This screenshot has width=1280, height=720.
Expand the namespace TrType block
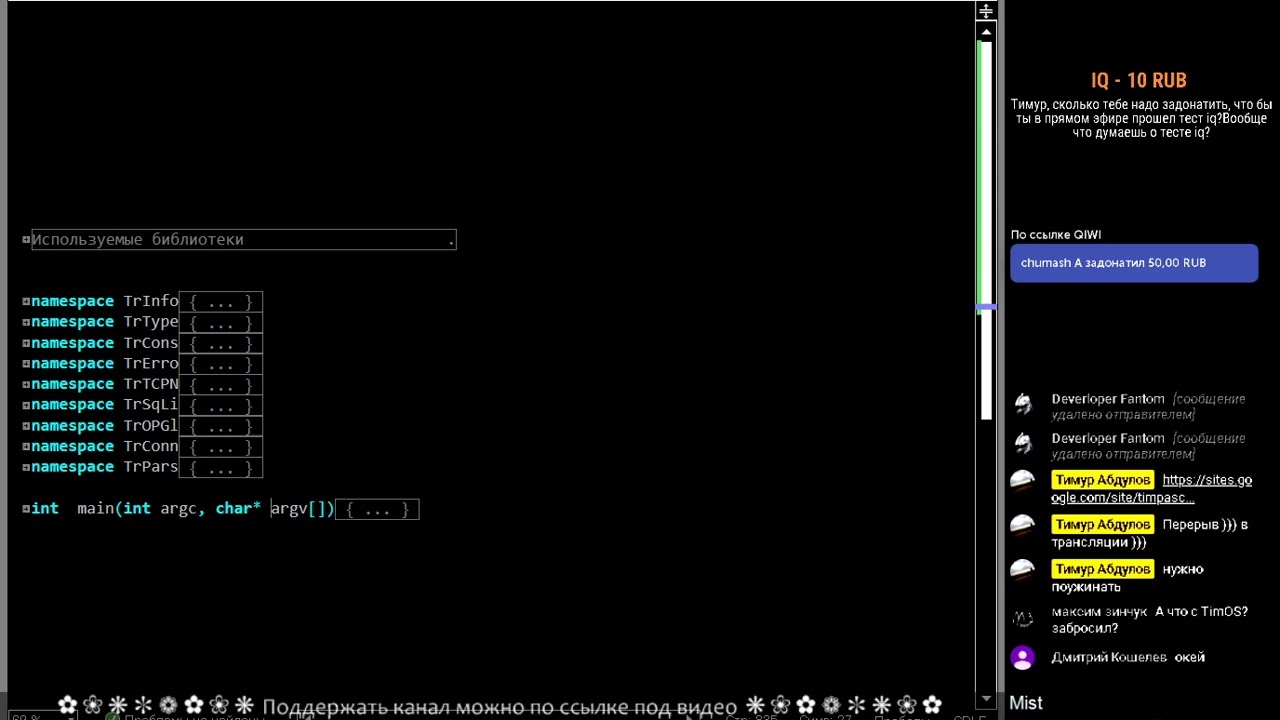point(26,322)
